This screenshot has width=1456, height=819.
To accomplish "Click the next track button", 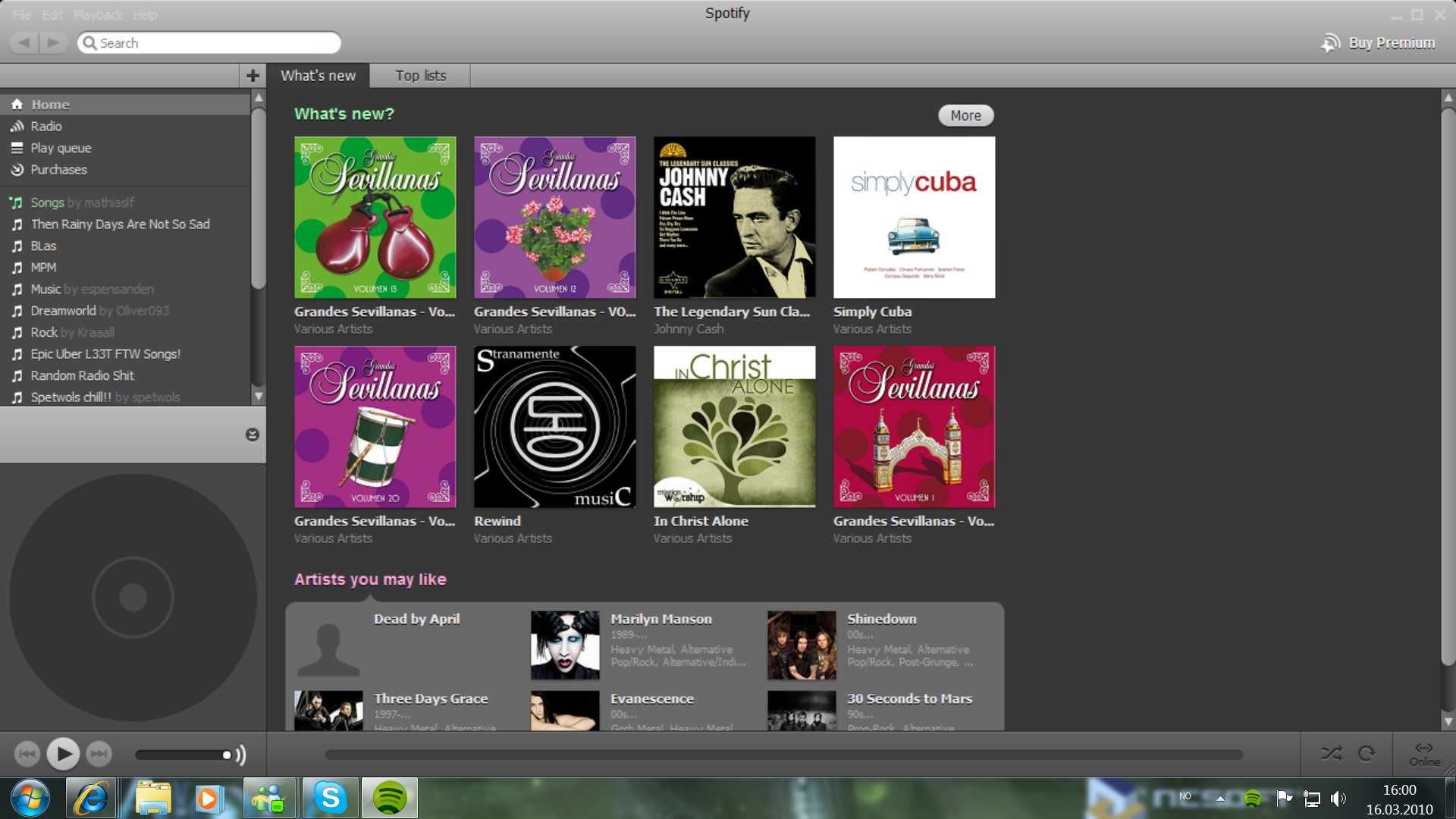I will [x=99, y=754].
